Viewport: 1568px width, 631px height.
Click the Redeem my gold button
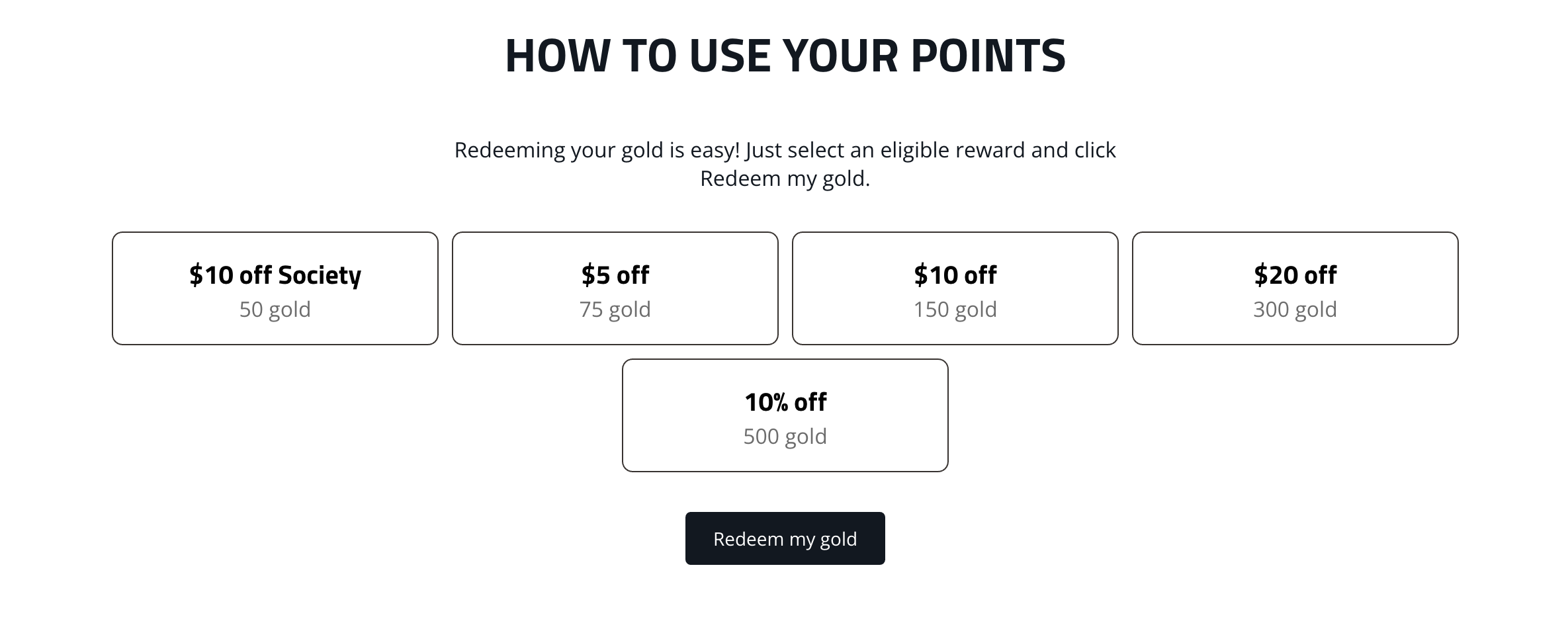785,538
